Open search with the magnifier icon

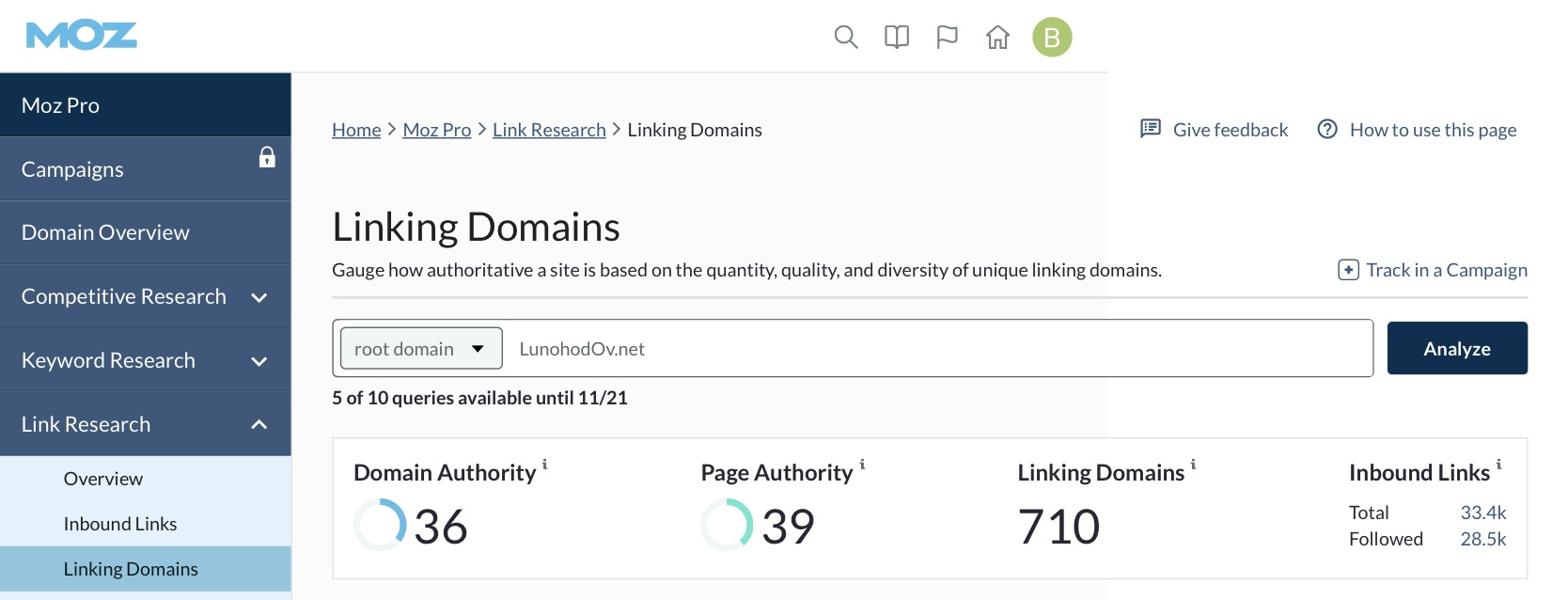pyautogui.click(x=846, y=37)
